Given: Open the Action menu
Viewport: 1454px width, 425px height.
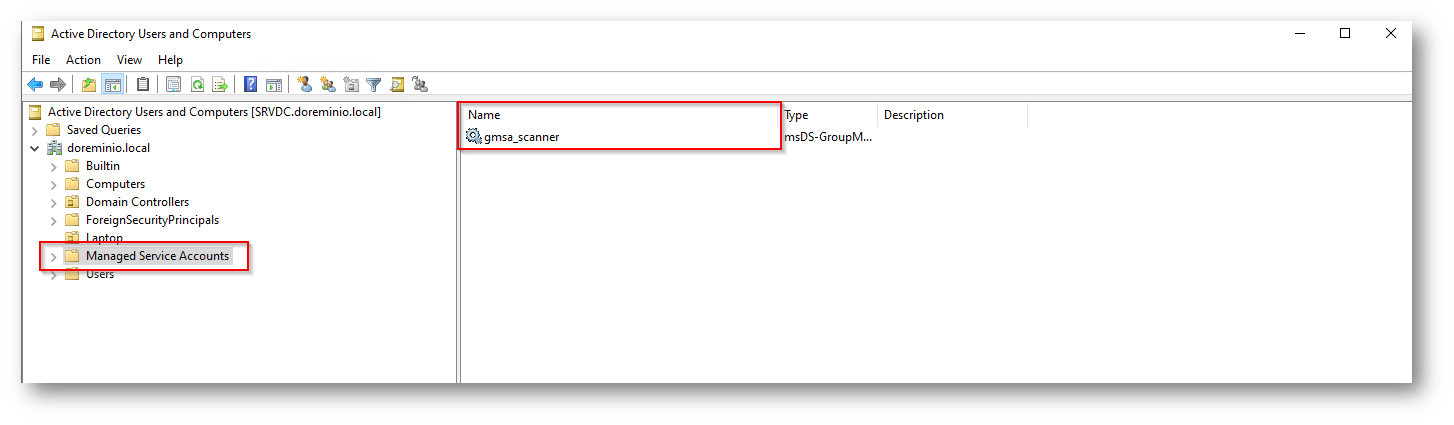Looking at the screenshot, I should 84,60.
